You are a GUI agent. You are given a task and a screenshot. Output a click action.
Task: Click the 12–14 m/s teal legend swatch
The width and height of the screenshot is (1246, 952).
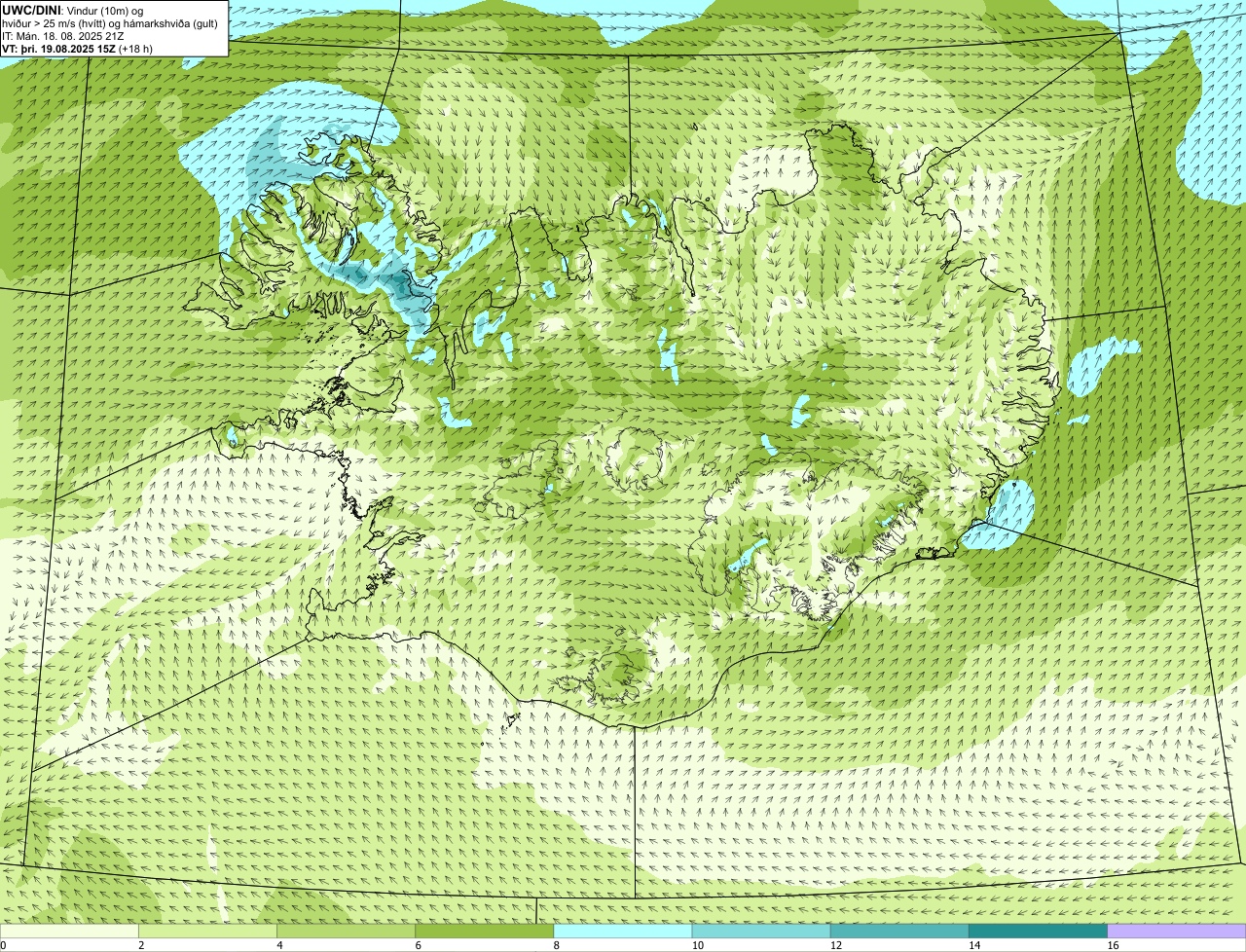coord(899,932)
